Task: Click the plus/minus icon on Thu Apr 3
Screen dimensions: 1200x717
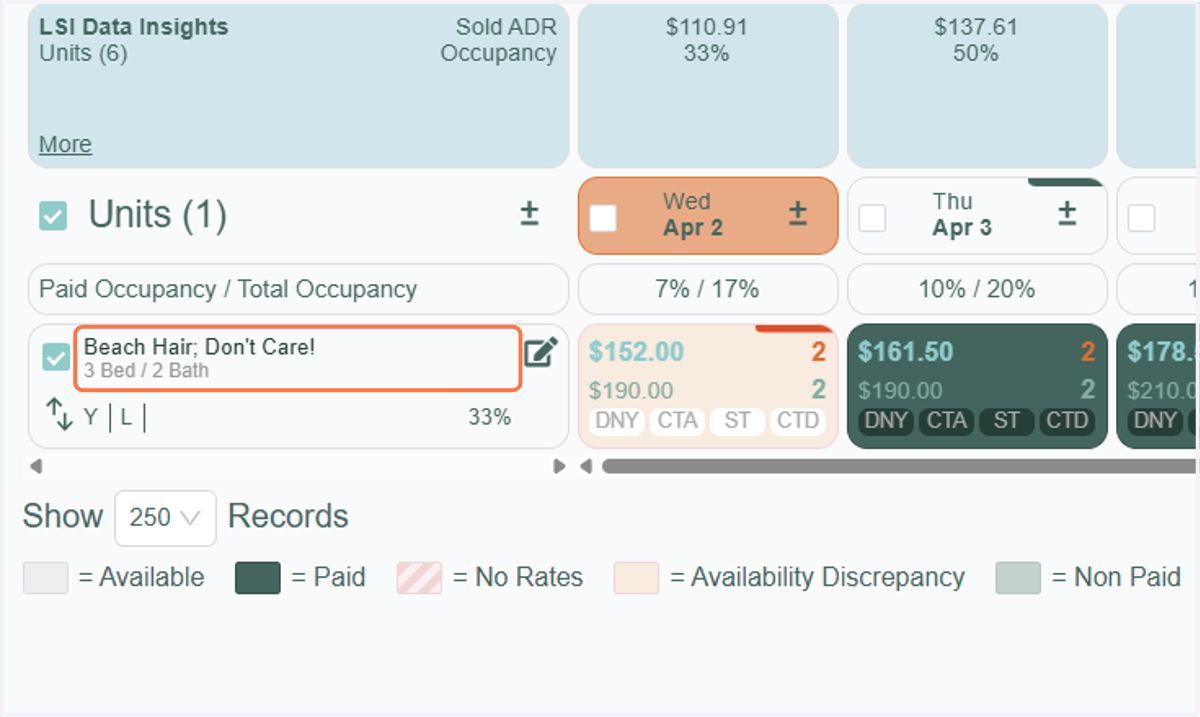Action: pos(1067,213)
